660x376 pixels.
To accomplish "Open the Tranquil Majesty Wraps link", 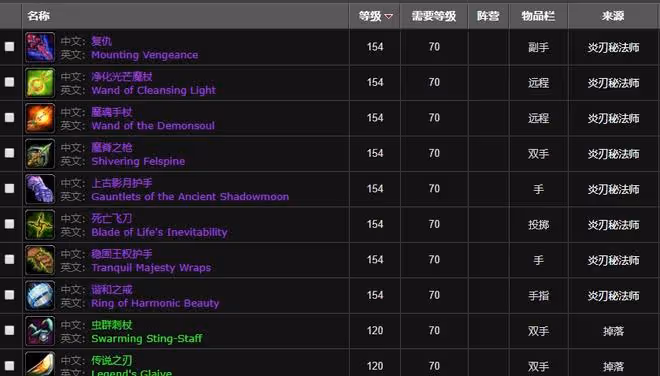I will (x=151, y=268).
